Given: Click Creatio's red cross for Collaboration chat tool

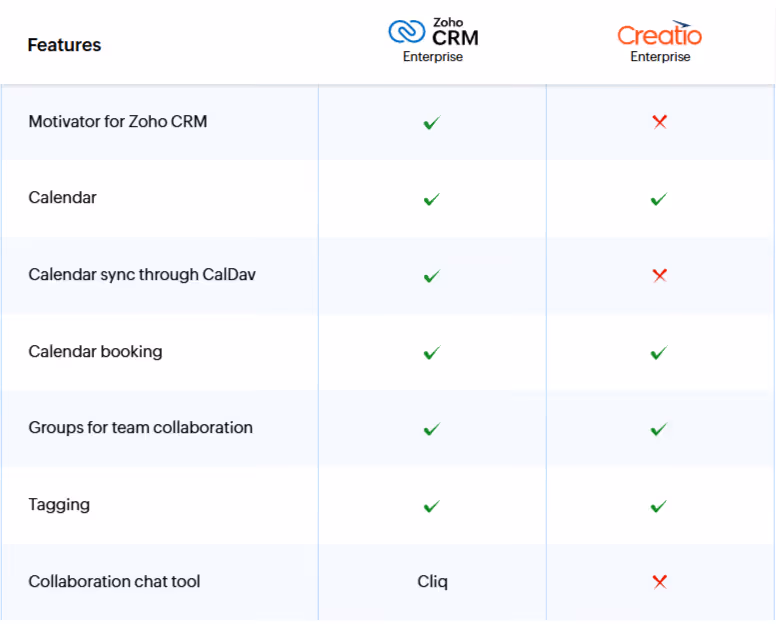Looking at the screenshot, I should pos(660,582).
